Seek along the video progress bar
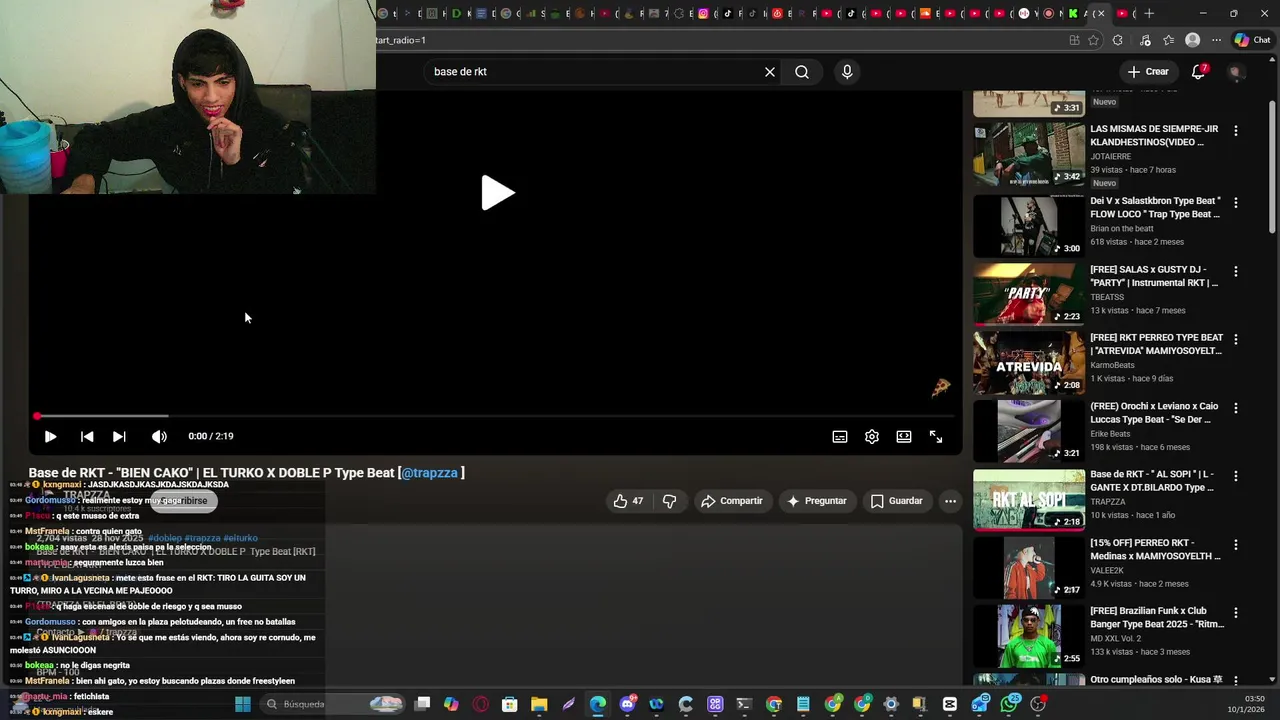Screen dimensions: 1280x720 click(x=495, y=416)
